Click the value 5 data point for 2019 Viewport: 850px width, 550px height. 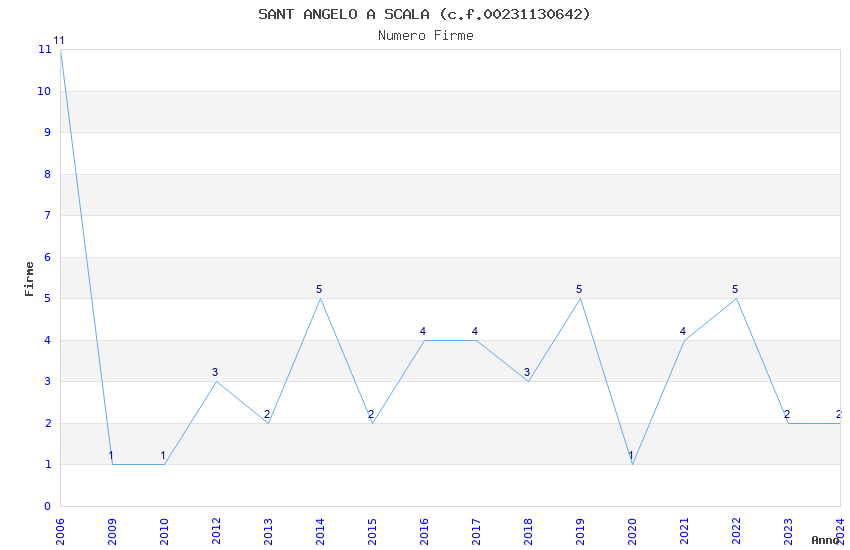click(x=581, y=299)
